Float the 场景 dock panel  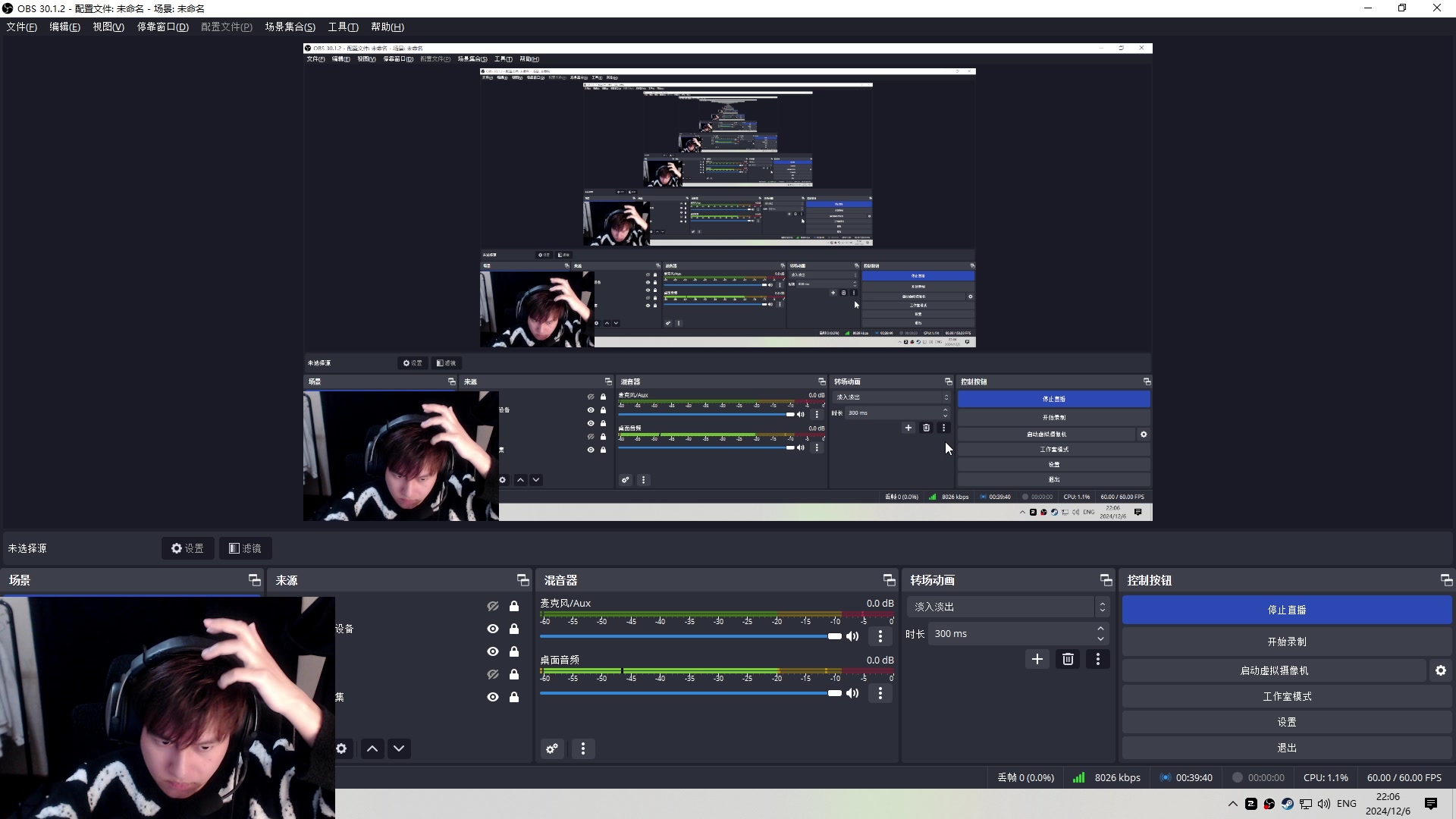click(x=255, y=580)
